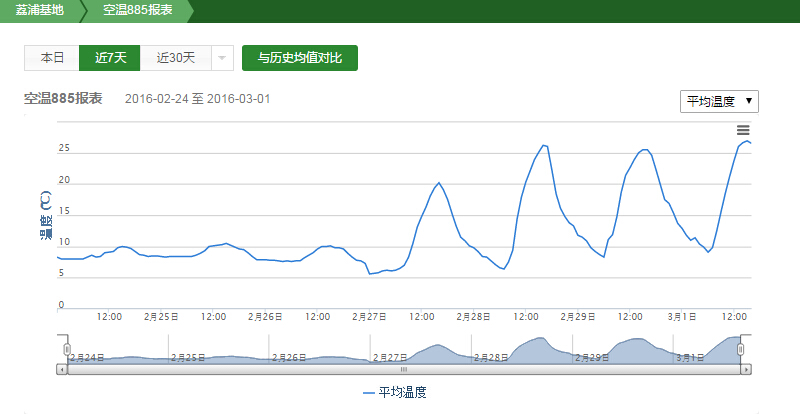800x414 pixels.
Task: Click the scrollbar center grip thumb
Action: click(x=404, y=369)
